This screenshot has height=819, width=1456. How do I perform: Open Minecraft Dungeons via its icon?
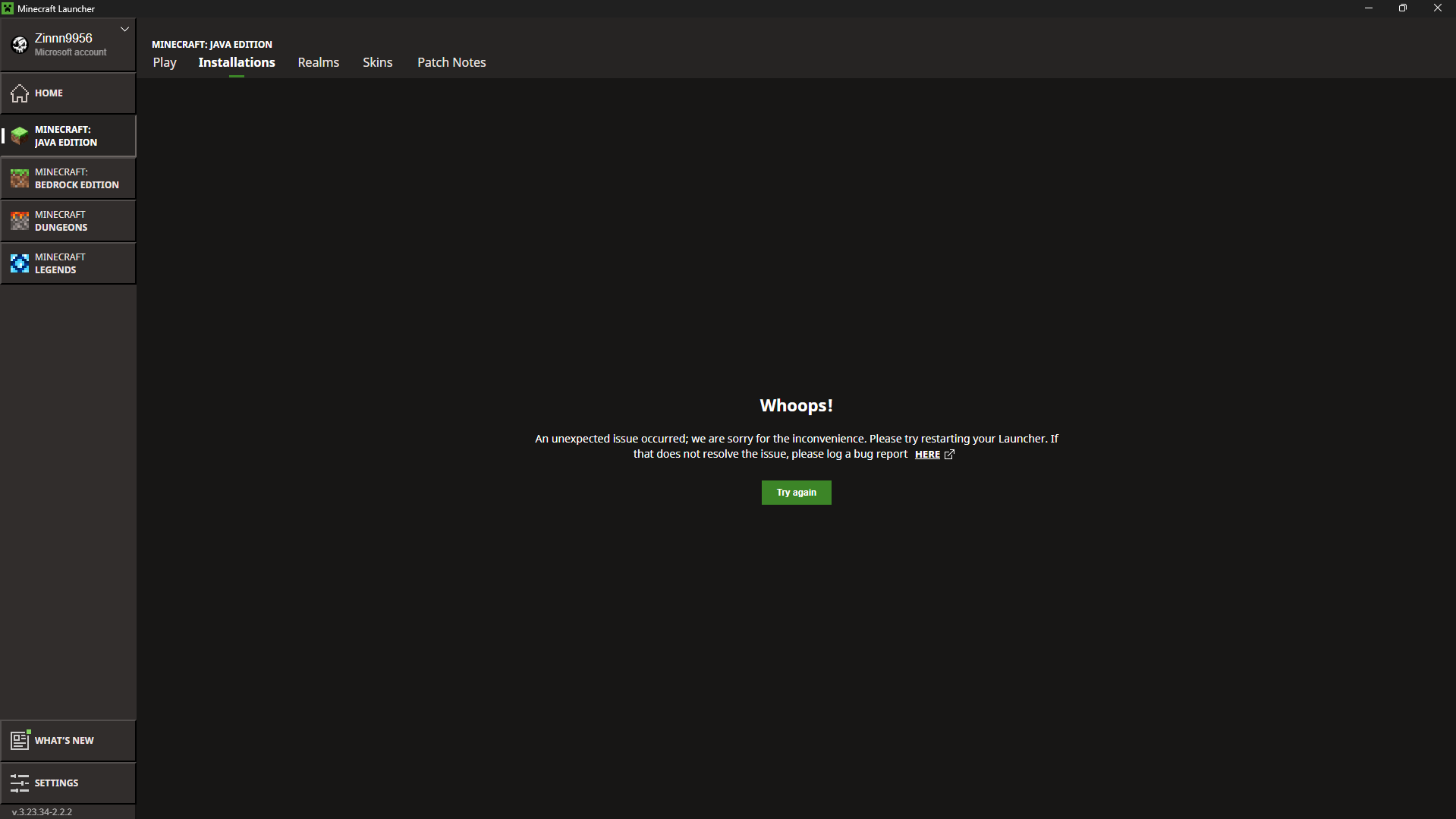point(20,221)
